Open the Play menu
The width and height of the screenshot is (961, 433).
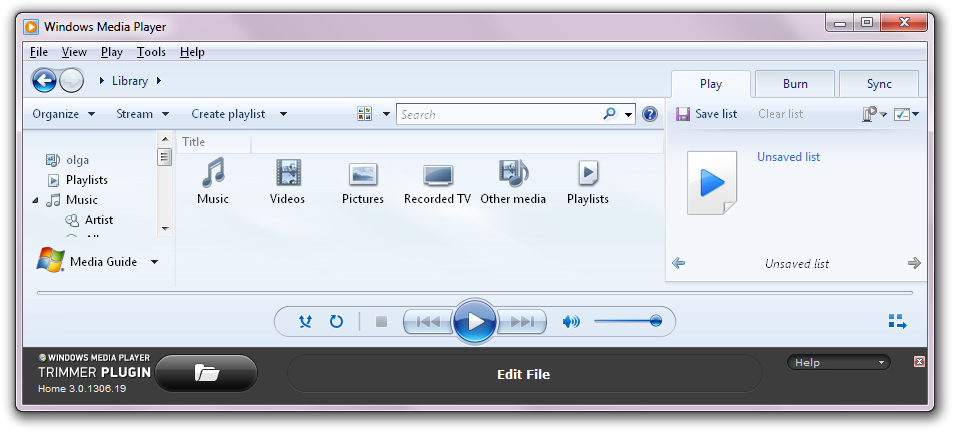(112, 52)
